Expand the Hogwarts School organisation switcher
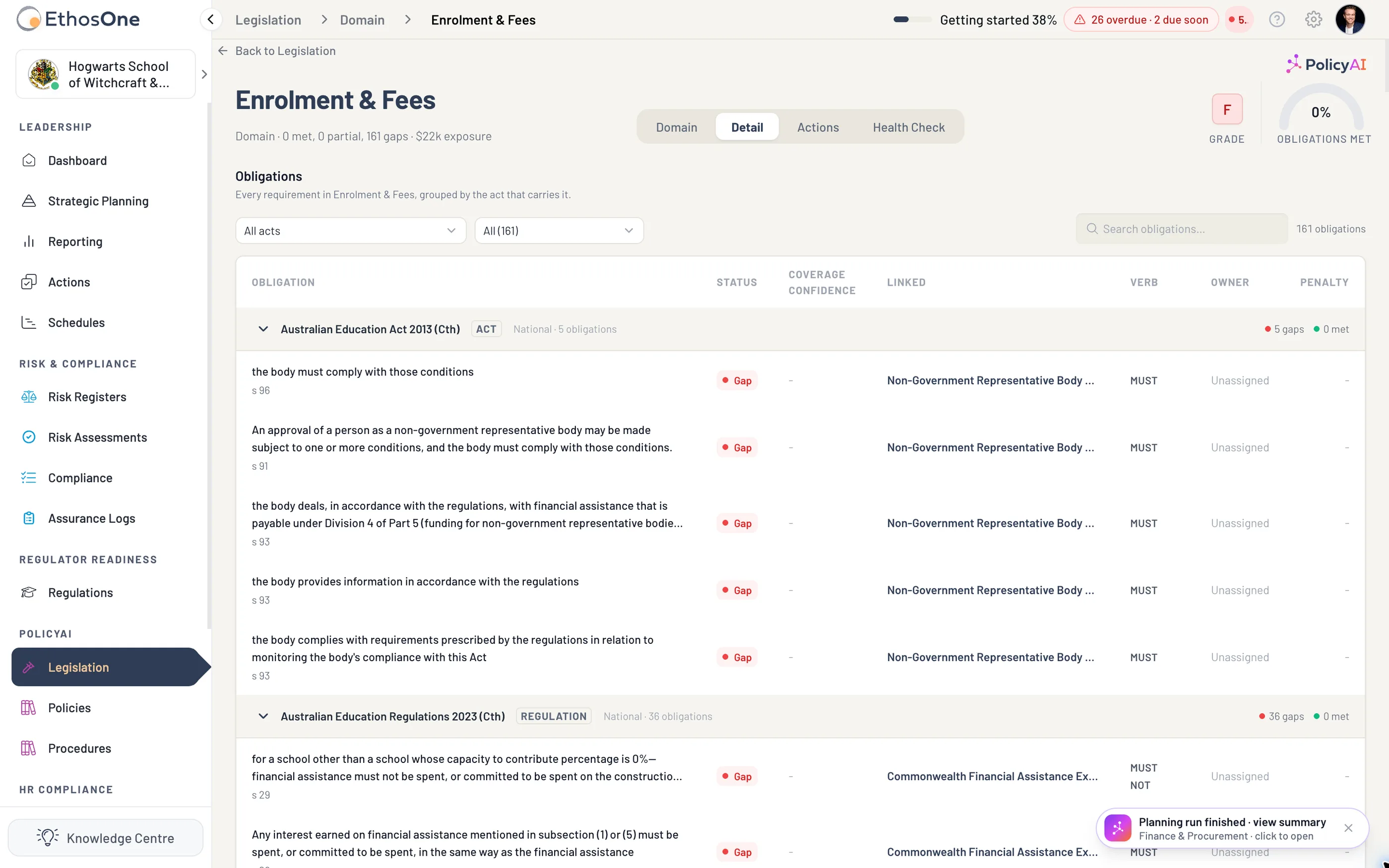Viewport: 1389px width, 868px height. 204,74
